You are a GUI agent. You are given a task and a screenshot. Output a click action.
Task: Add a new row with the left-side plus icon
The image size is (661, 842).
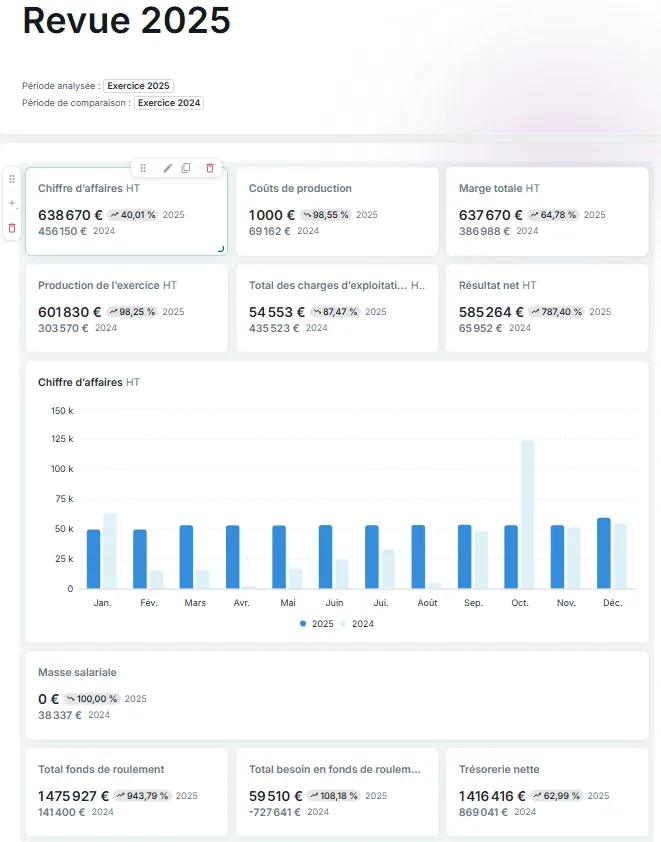pyautogui.click(x=12, y=204)
